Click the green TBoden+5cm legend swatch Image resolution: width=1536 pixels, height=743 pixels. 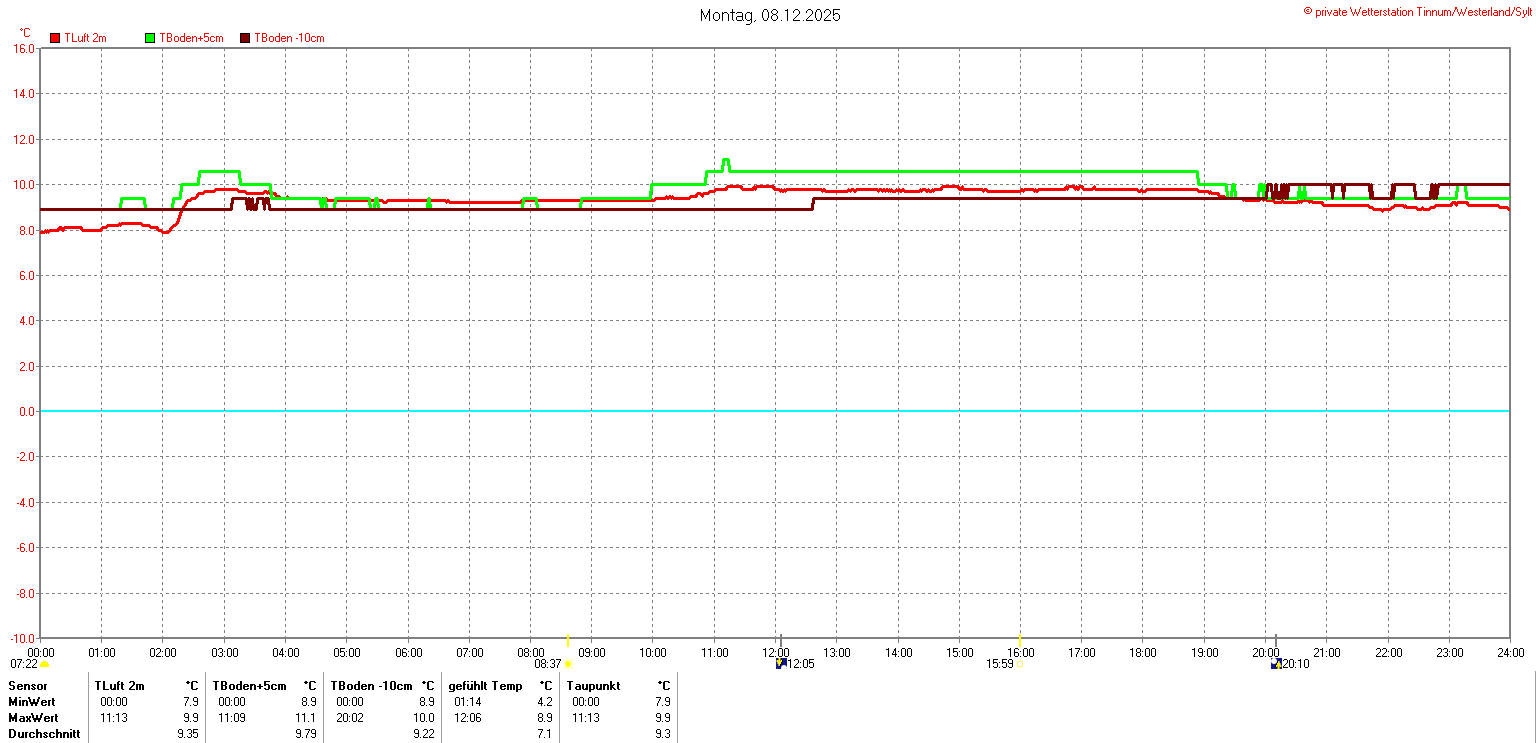point(150,38)
